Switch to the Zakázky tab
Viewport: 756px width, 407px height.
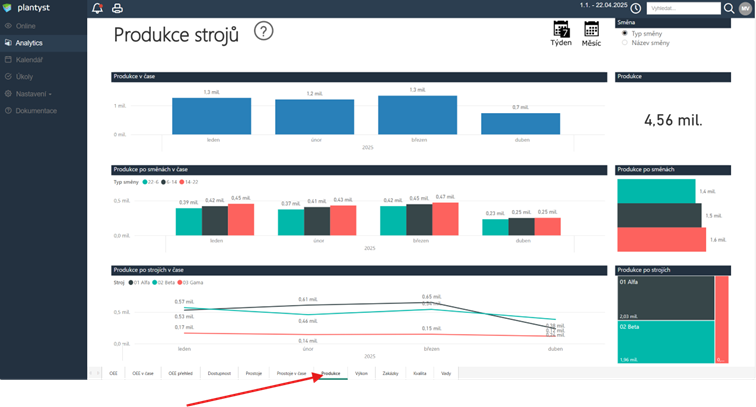point(391,373)
